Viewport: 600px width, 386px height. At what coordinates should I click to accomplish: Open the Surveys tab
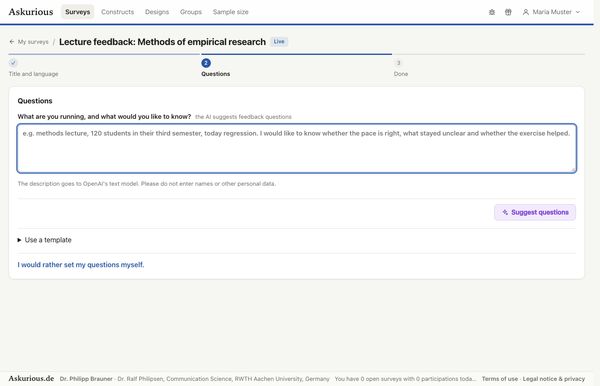(78, 12)
